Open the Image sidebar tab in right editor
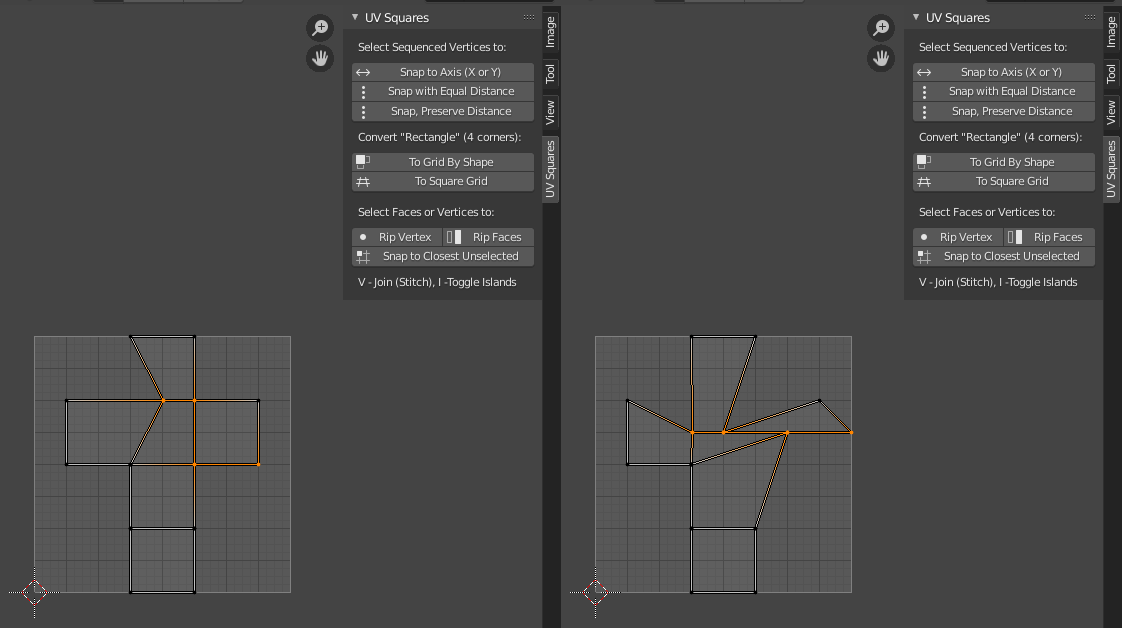The height and width of the screenshot is (628, 1122). click(x=1111, y=32)
